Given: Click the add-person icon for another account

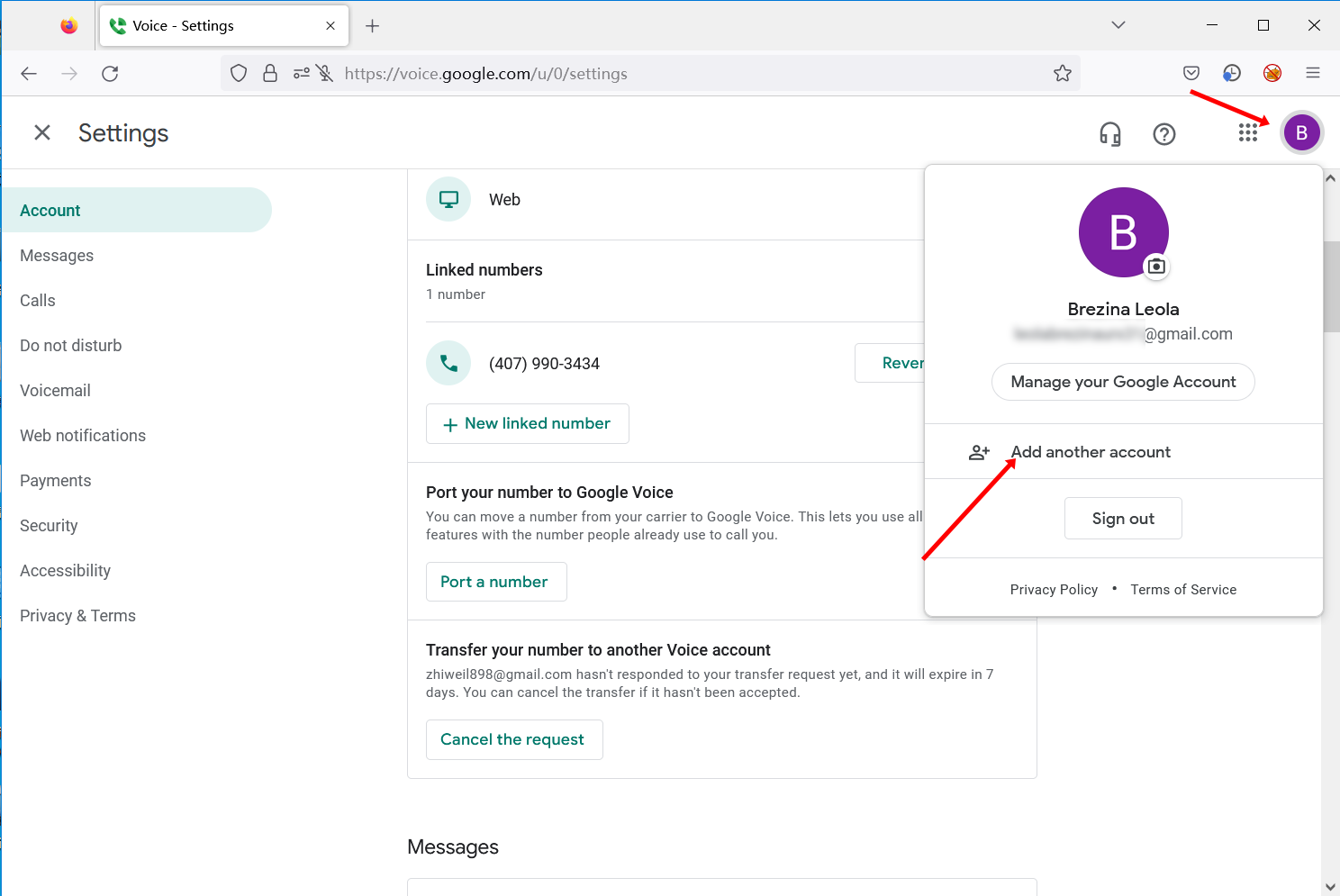Looking at the screenshot, I should [979, 452].
